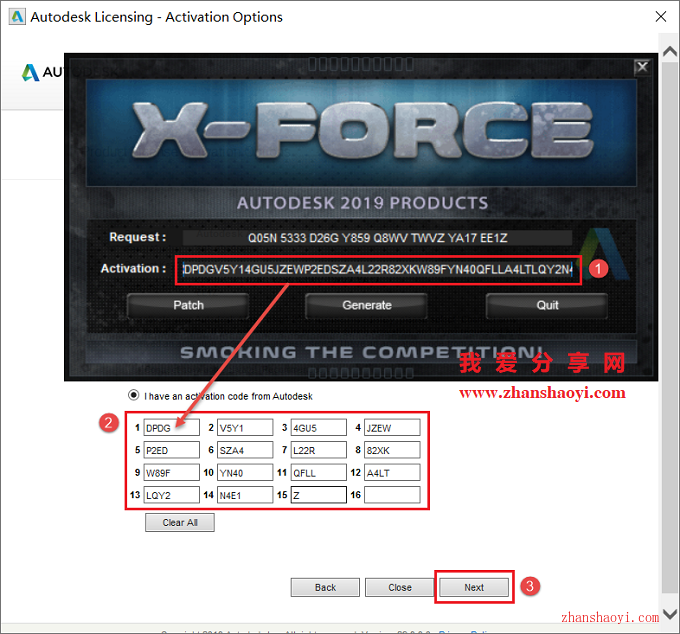680x634 pixels.
Task: Click the Request code field in X-Force
Action: pyautogui.click(x=377, y=238)
